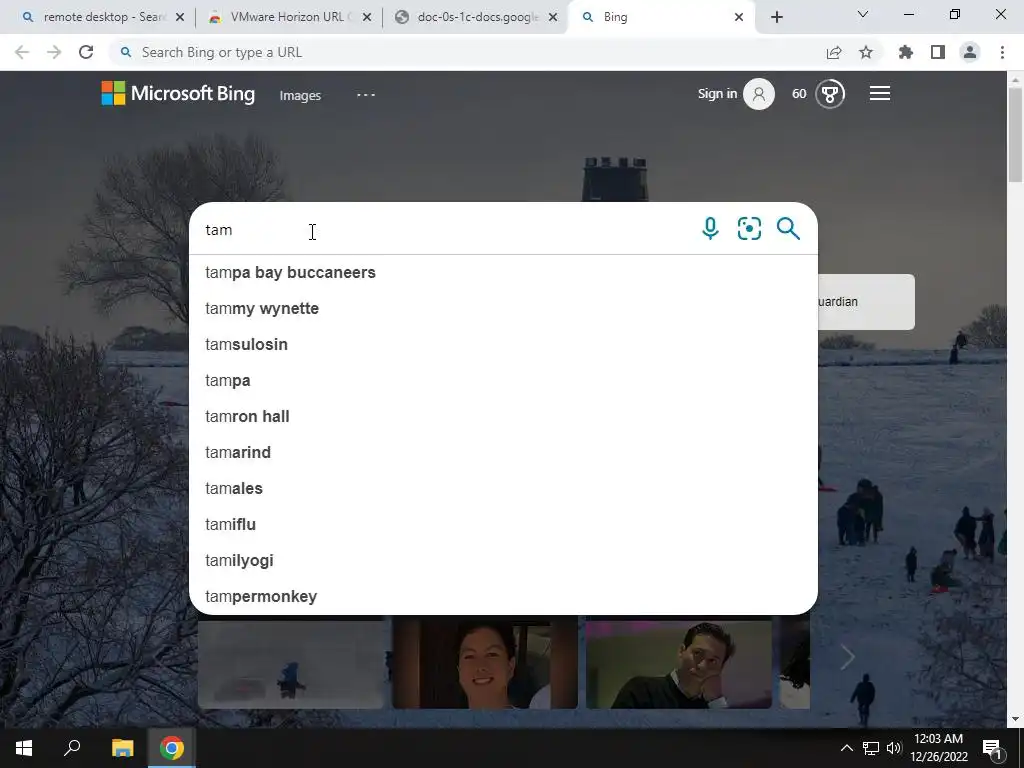This screenshot has height=768, width=1024.
Task: Click the magnifier search button in Bing box
Action: [788, 229]
